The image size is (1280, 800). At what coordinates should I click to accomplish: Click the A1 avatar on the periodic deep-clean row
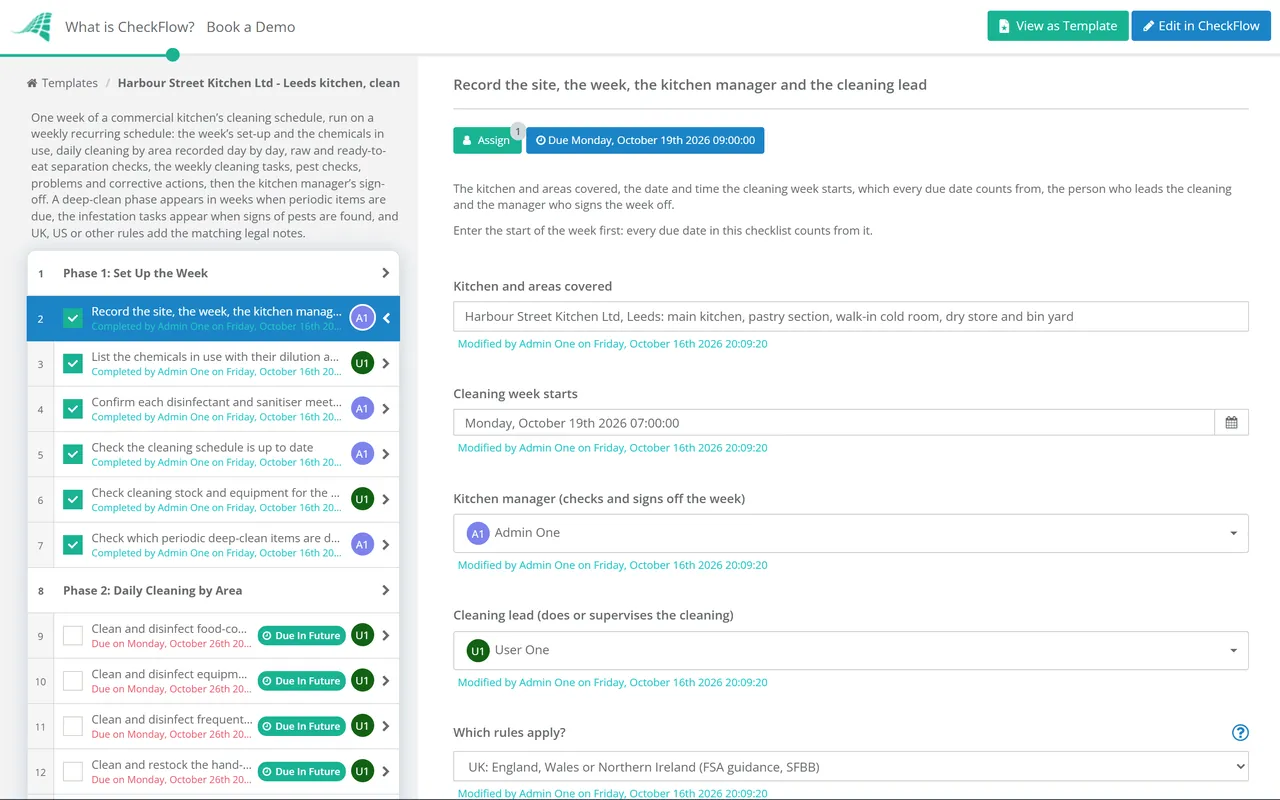(362, 544)
